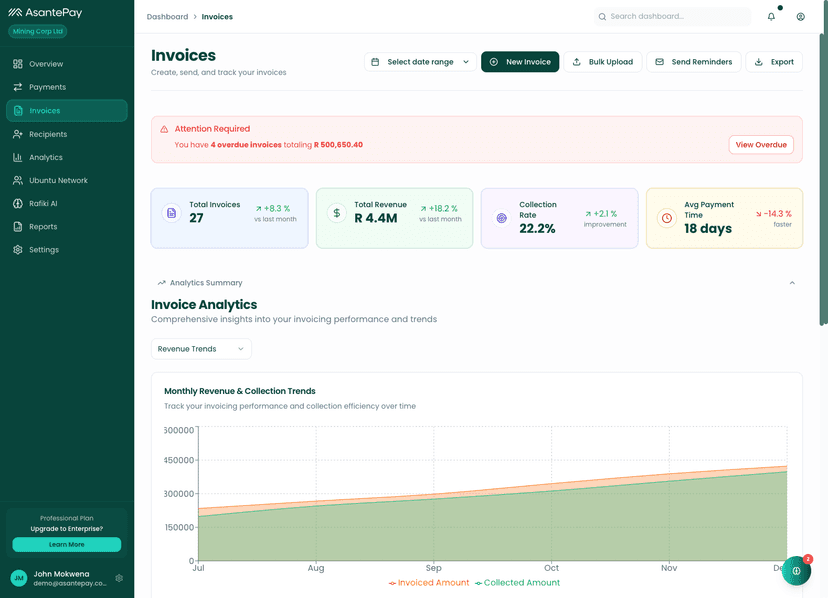This screenshot has width=828, height=598.
Task: Open the user account icon in the header
Action: (800, 17)
